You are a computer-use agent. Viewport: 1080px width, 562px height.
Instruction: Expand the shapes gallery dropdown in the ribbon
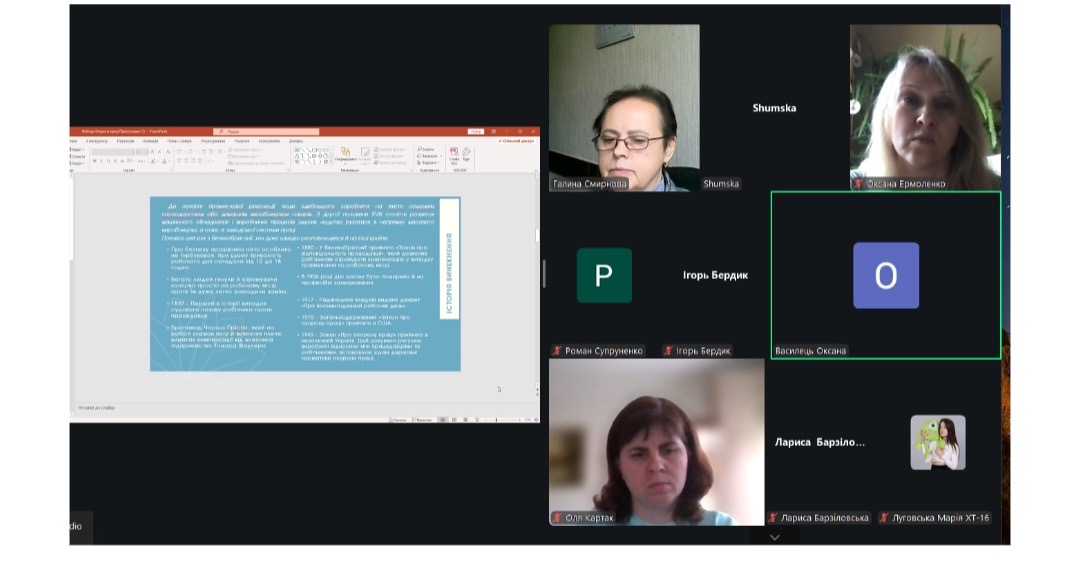click(331, 160)
